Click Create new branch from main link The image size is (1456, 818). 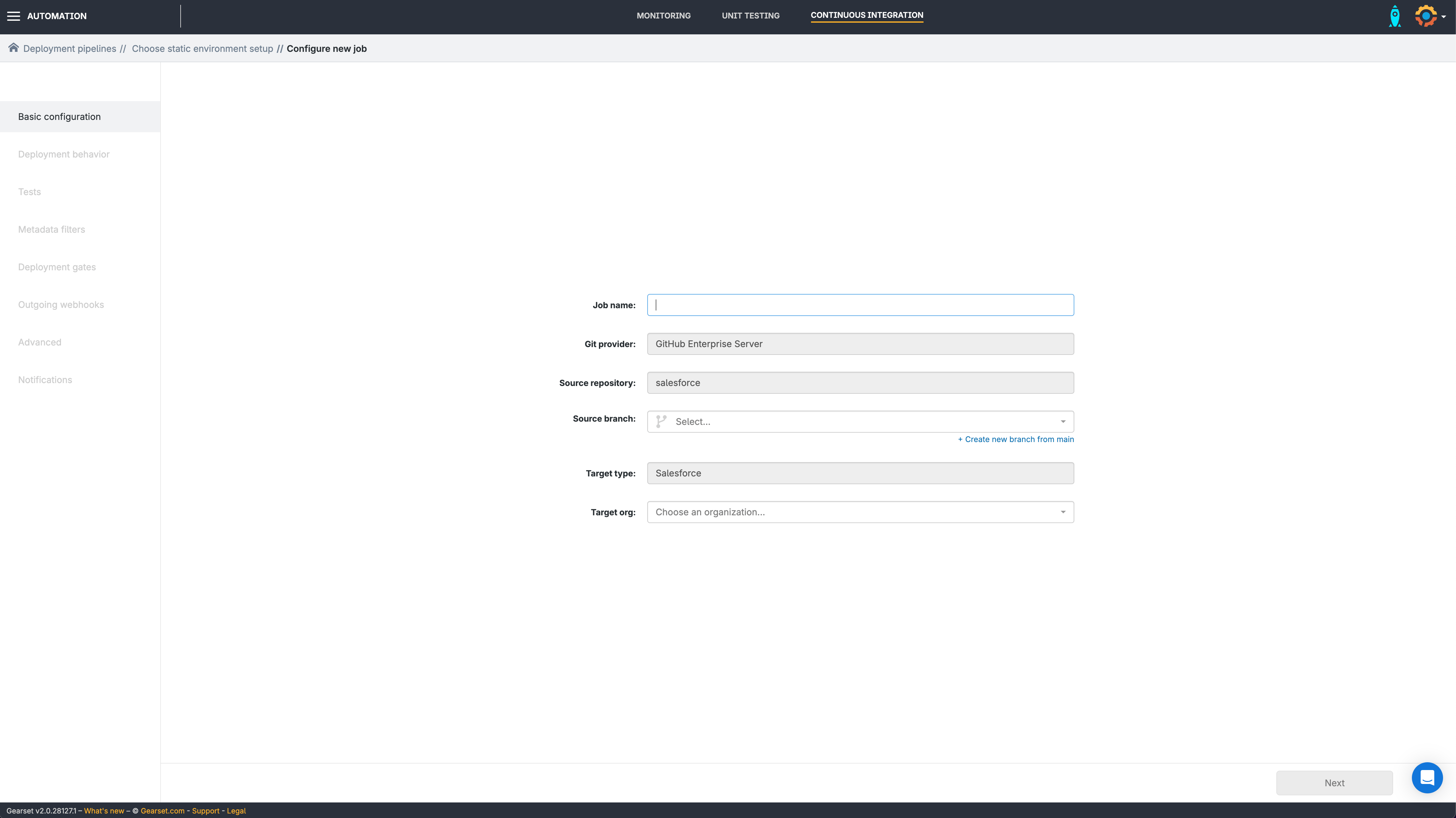point(1016,439)
